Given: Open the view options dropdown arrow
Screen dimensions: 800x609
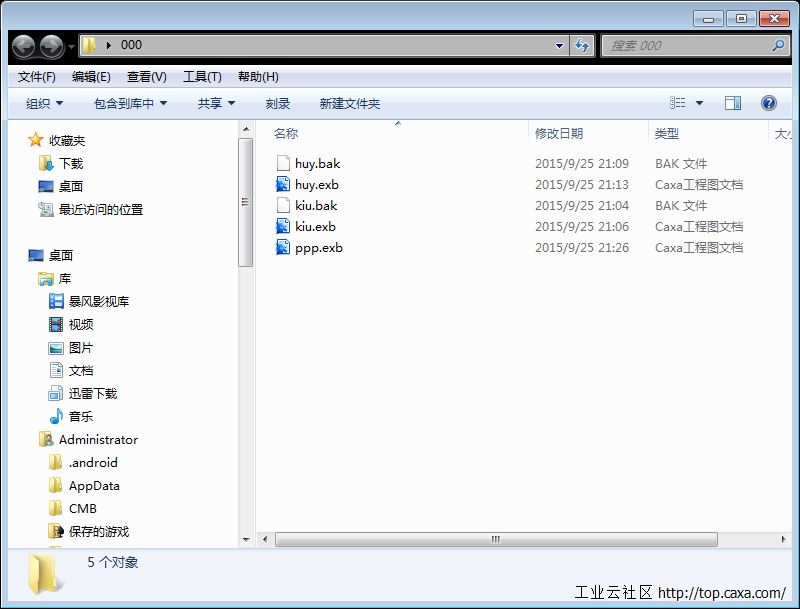Looking at the screenshot, I should tap(699, 104).
